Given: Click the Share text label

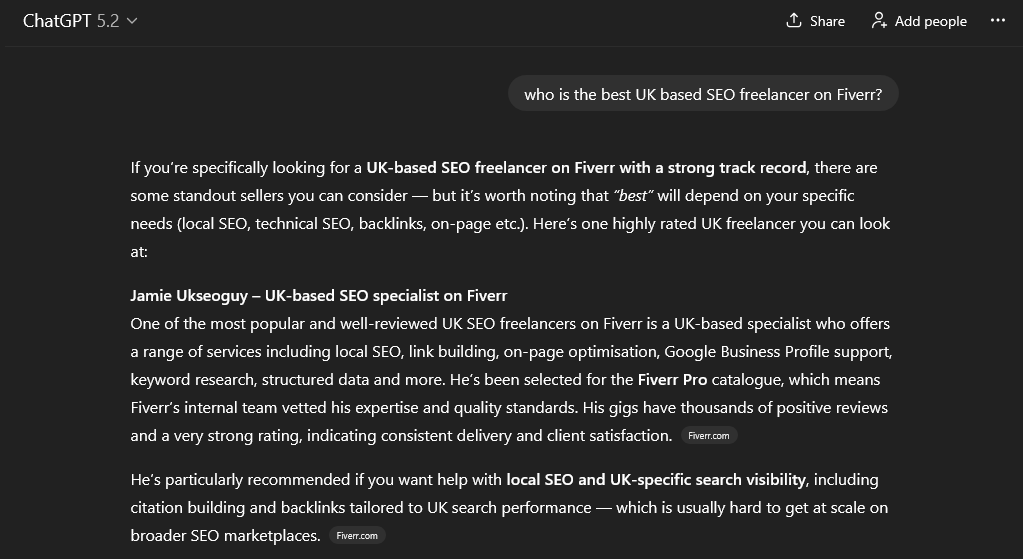Looking at the screenshot, I should tap(827, 21).
